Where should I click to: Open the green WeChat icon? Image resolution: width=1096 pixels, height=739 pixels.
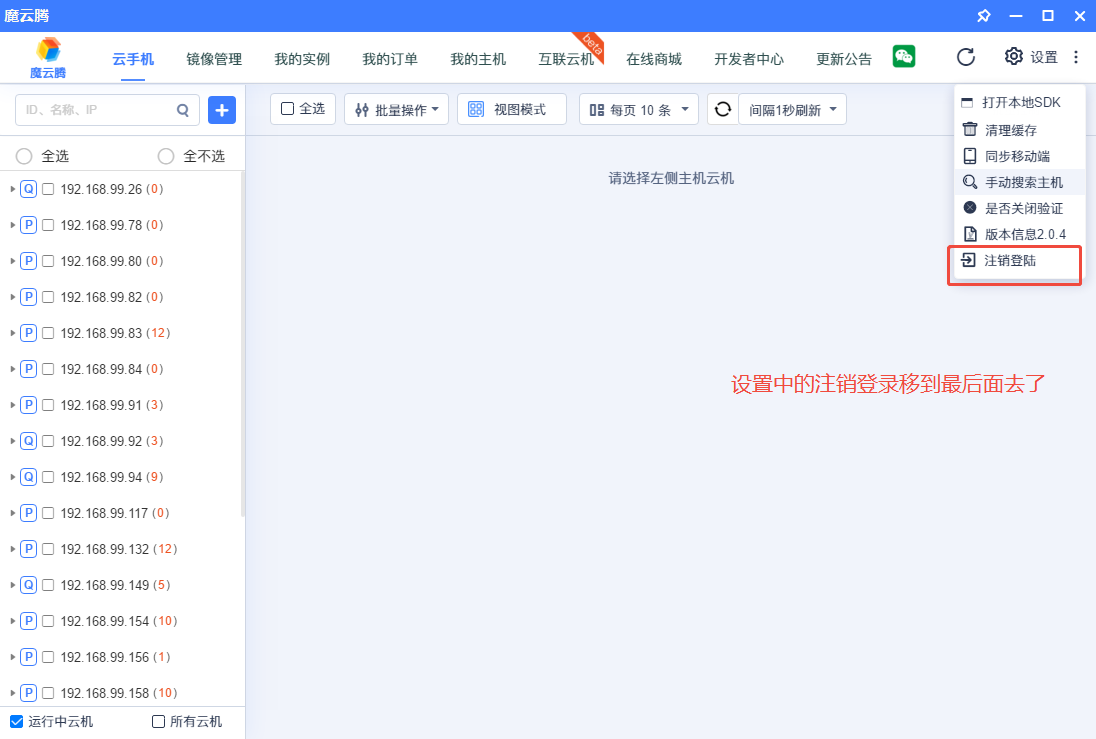pos(904,56)
